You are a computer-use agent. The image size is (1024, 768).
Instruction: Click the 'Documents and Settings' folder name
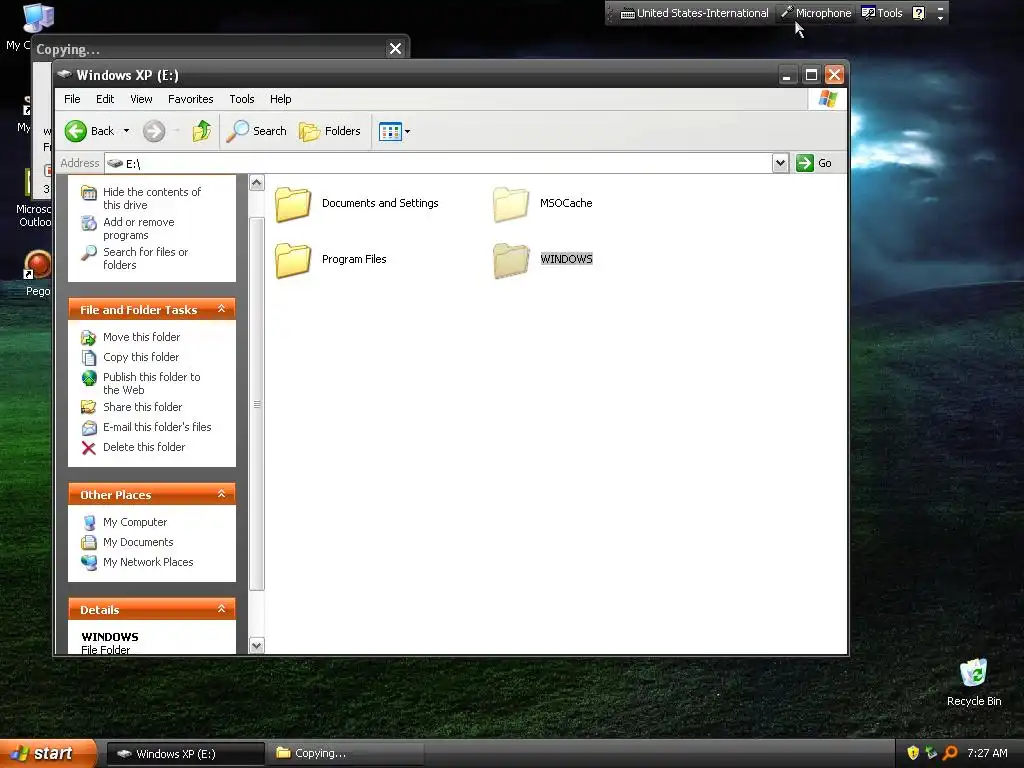click(380, 203)
